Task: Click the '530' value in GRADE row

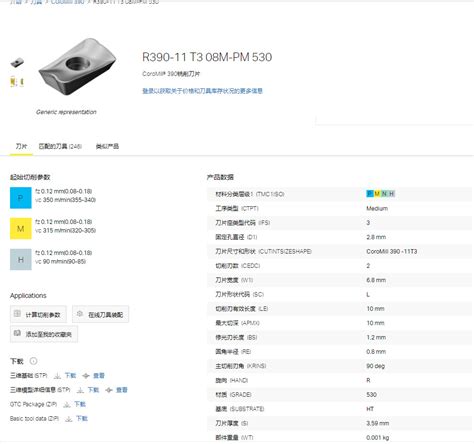Action: click(371, 395)
